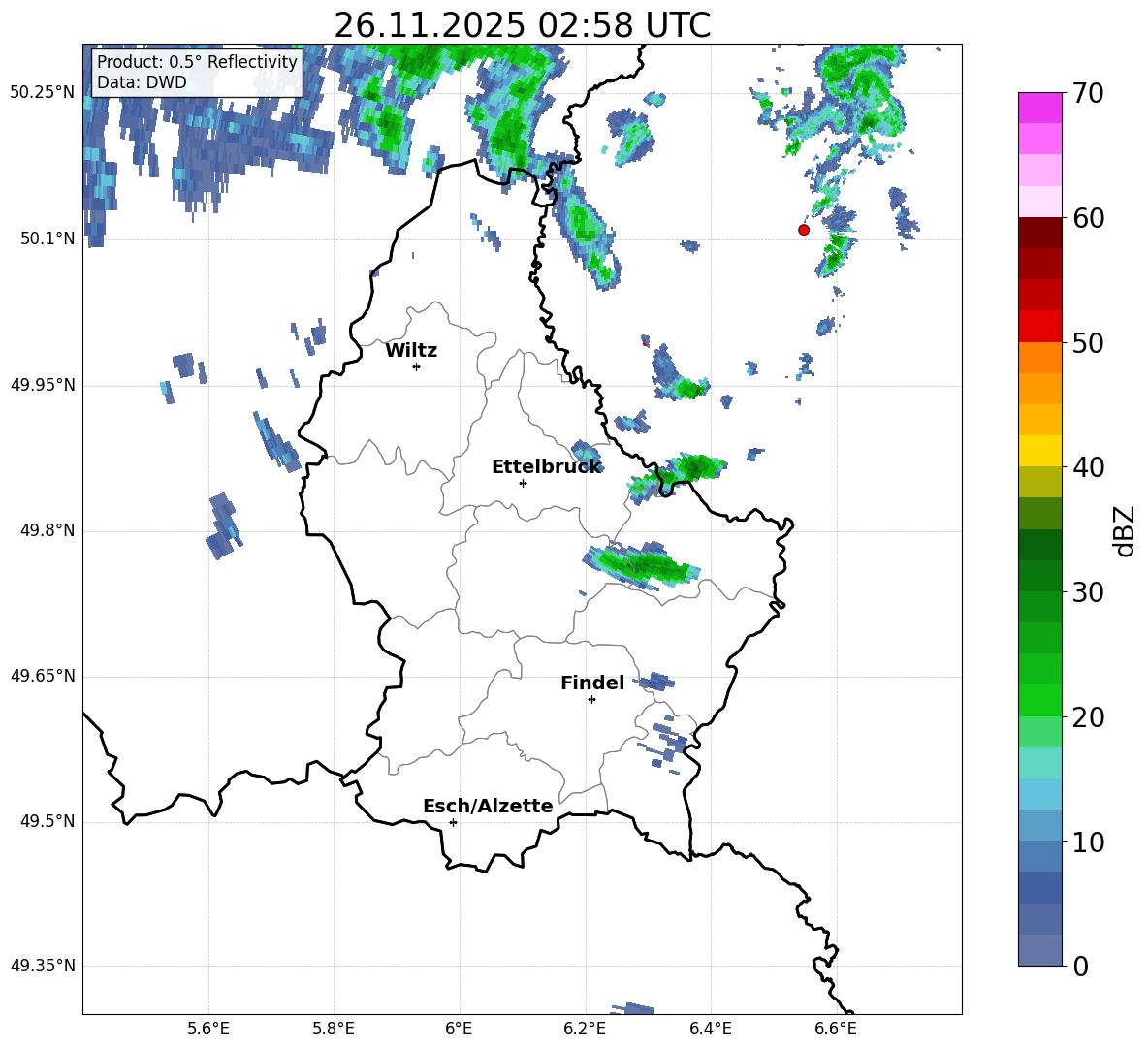The height and width of the screenshot is (1048, 1148).
Task: Click the small blue echo northeast of Findel
Action: [654, 683]
